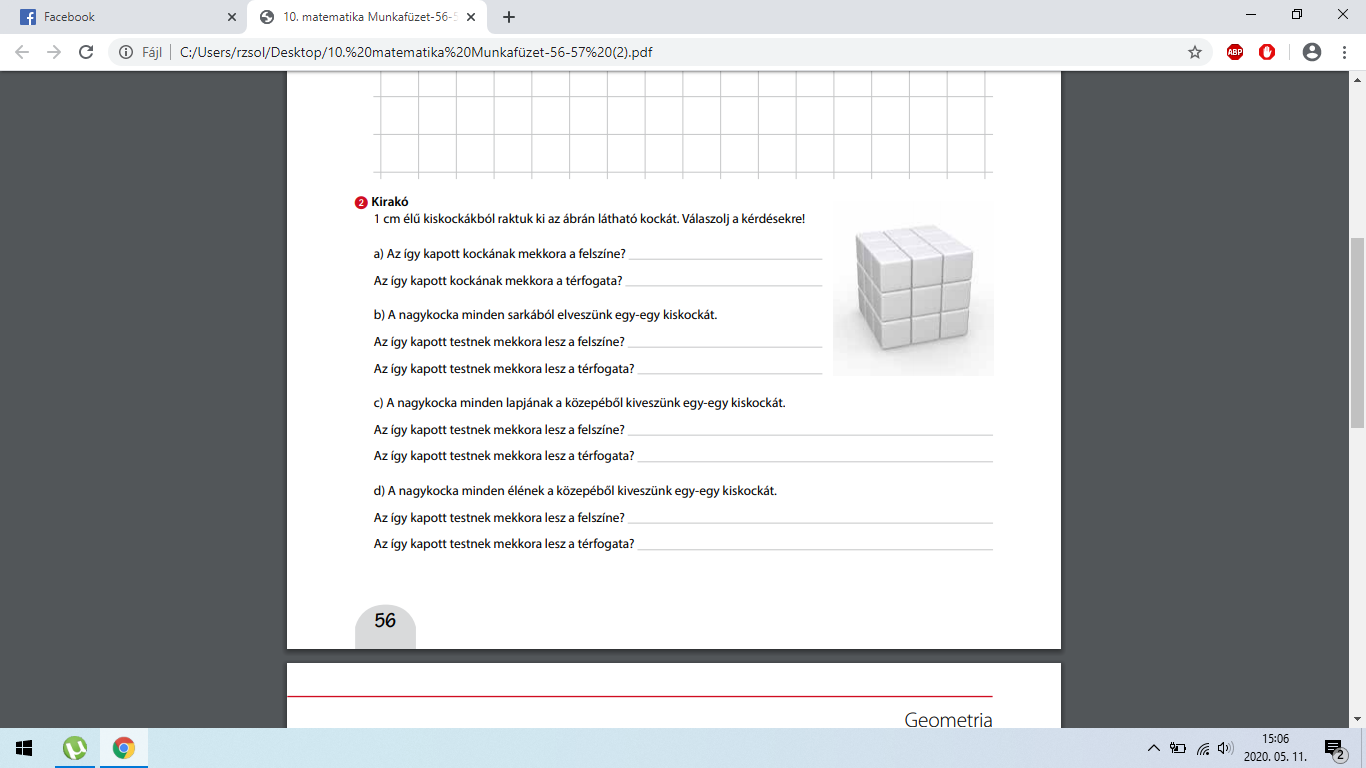Open the Windows Start menu
Screen dimensions: 1366x768
[x=24, y=748]
